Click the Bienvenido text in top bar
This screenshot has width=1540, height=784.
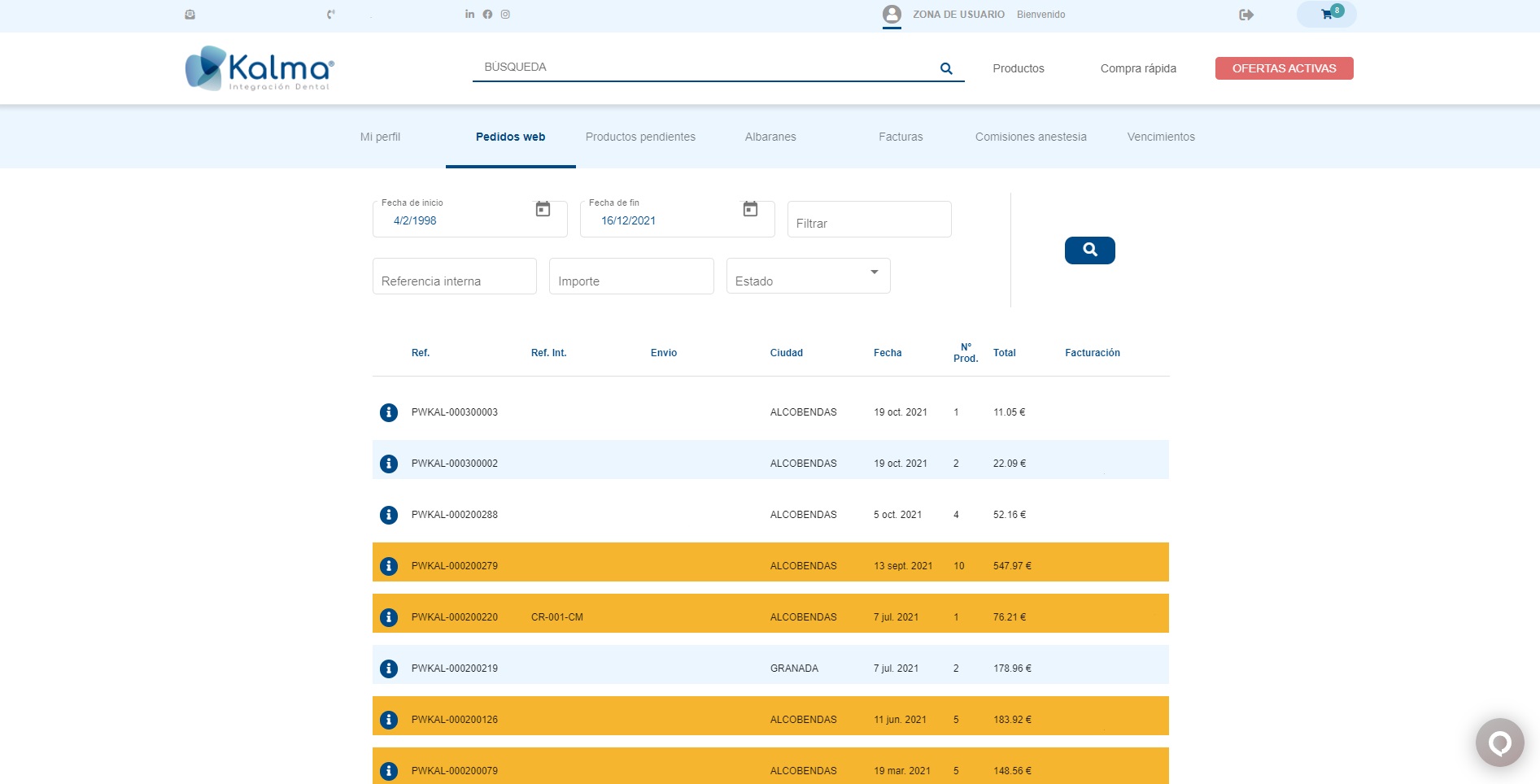point(1040,15)
